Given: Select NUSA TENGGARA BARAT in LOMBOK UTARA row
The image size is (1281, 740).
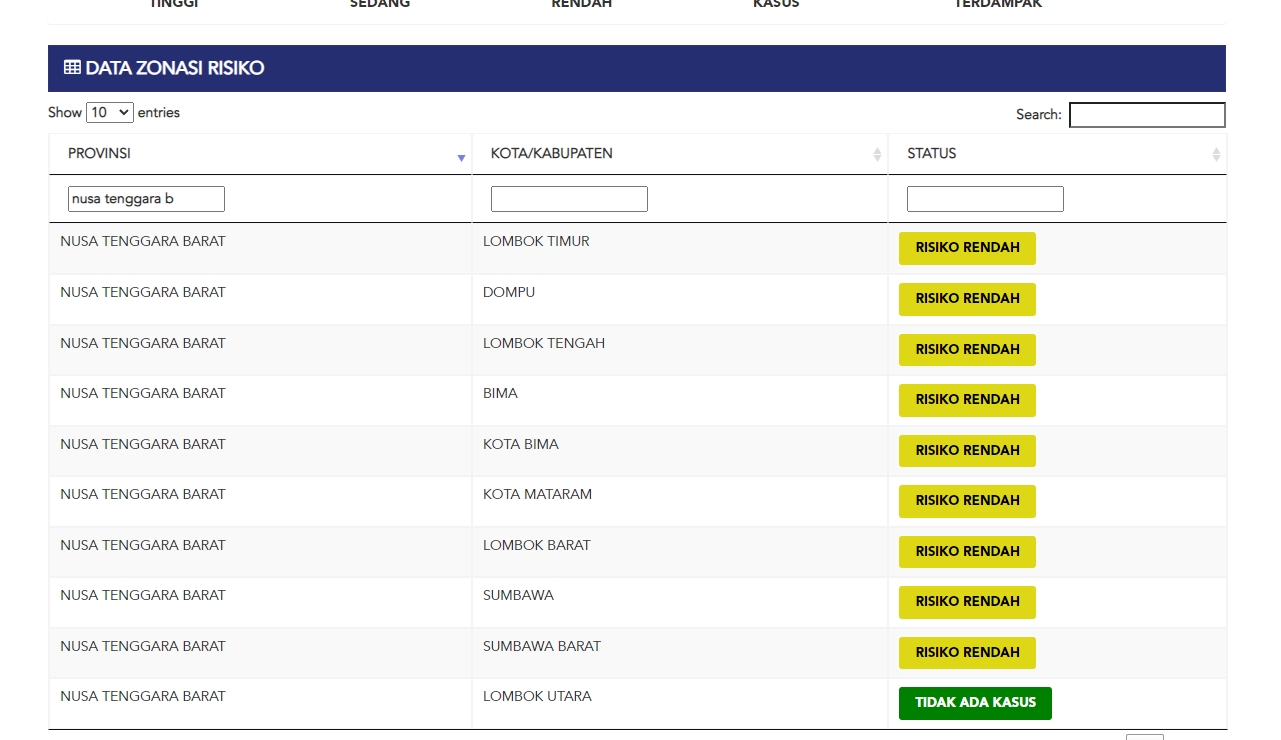Looking at the screenshot, I should coord(143,696).
